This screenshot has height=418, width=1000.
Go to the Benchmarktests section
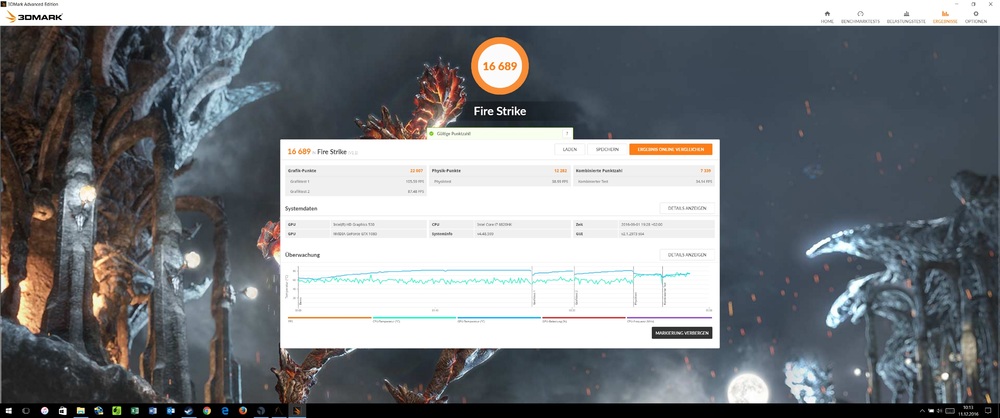pyautogui.click(x=860, y=16)
